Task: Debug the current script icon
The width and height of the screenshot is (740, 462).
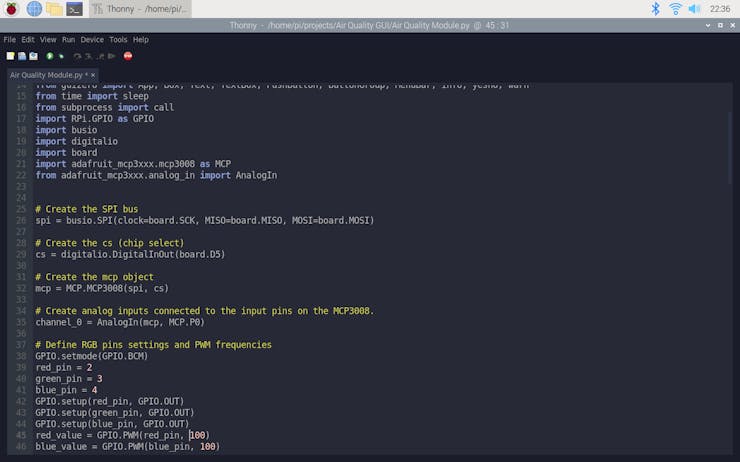Action: tap(61, 56)
